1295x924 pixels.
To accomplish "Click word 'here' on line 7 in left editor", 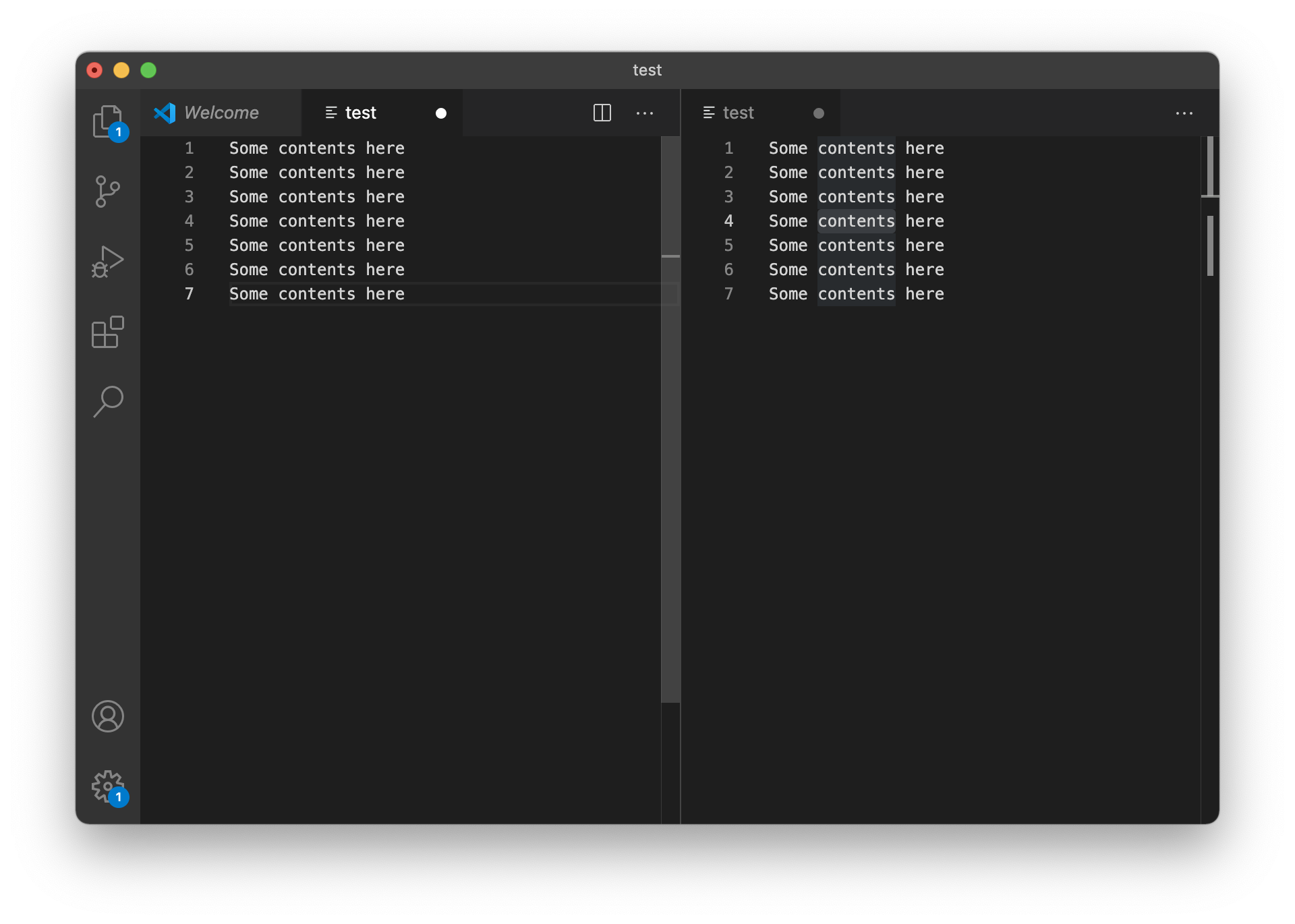I will click(385, 294).
